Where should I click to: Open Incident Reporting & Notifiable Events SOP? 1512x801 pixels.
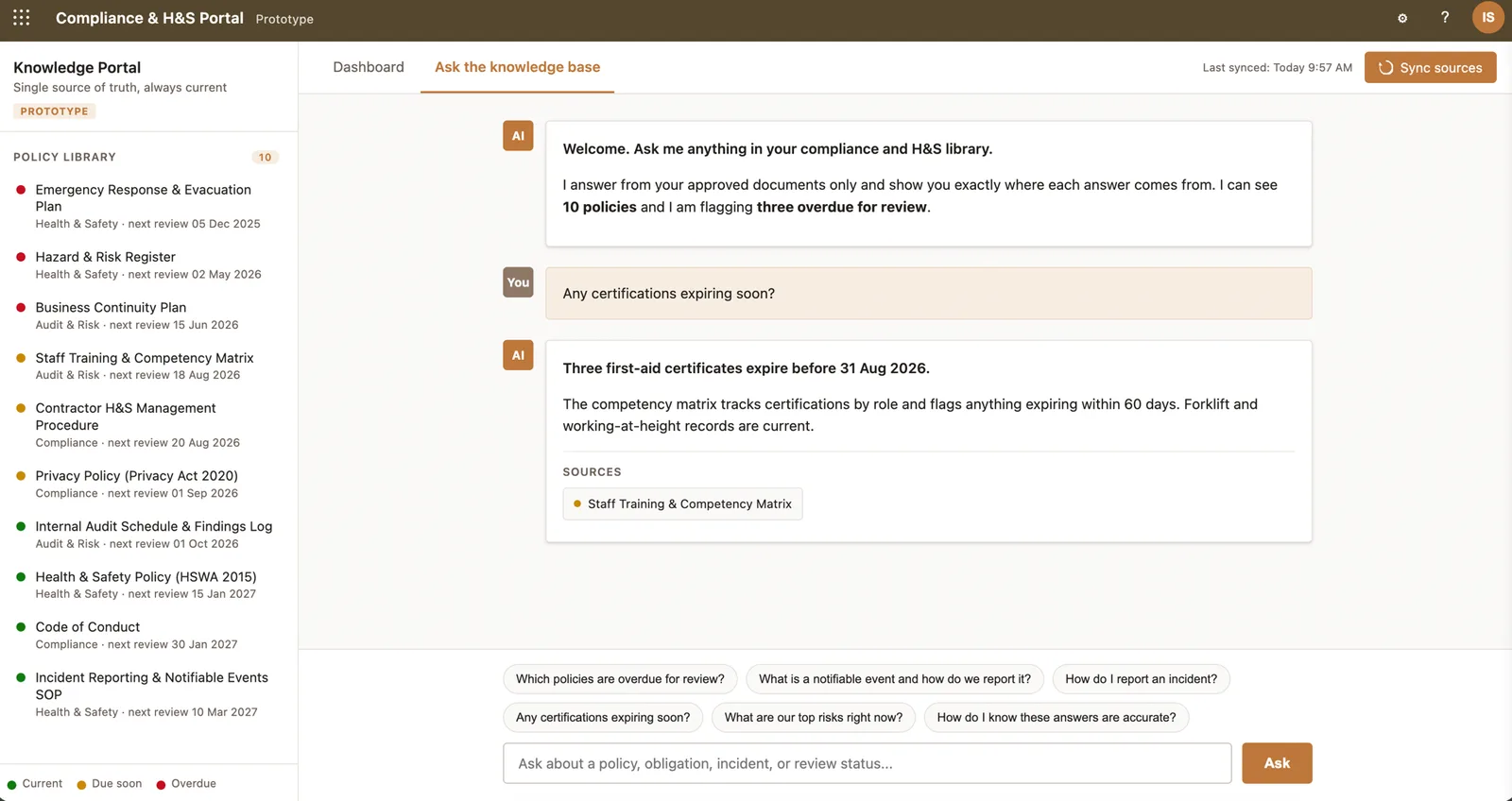[148, 694]
